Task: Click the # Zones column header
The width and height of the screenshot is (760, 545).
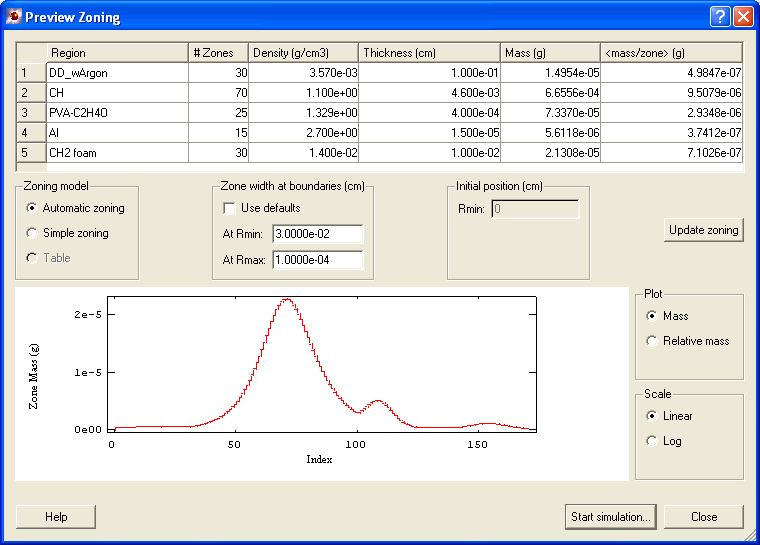Action: click(218, 53)
